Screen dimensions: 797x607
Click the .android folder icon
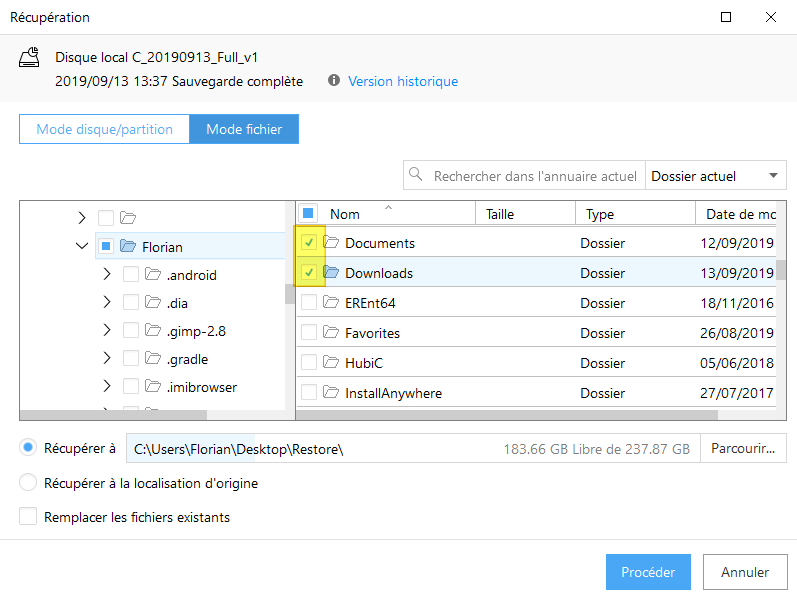click(152, 275)
